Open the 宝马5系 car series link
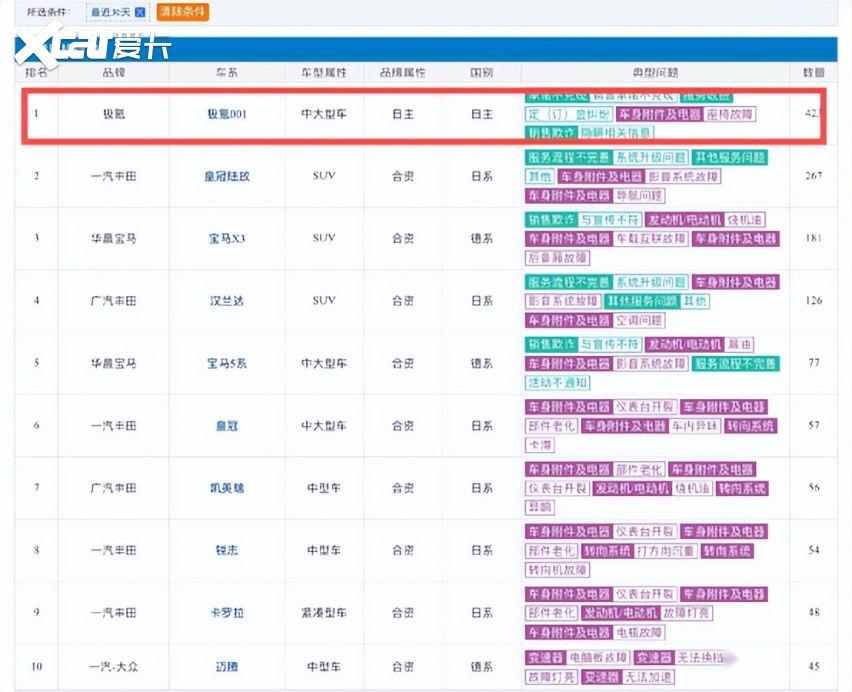The image size is (852, 692). point(227,363)
